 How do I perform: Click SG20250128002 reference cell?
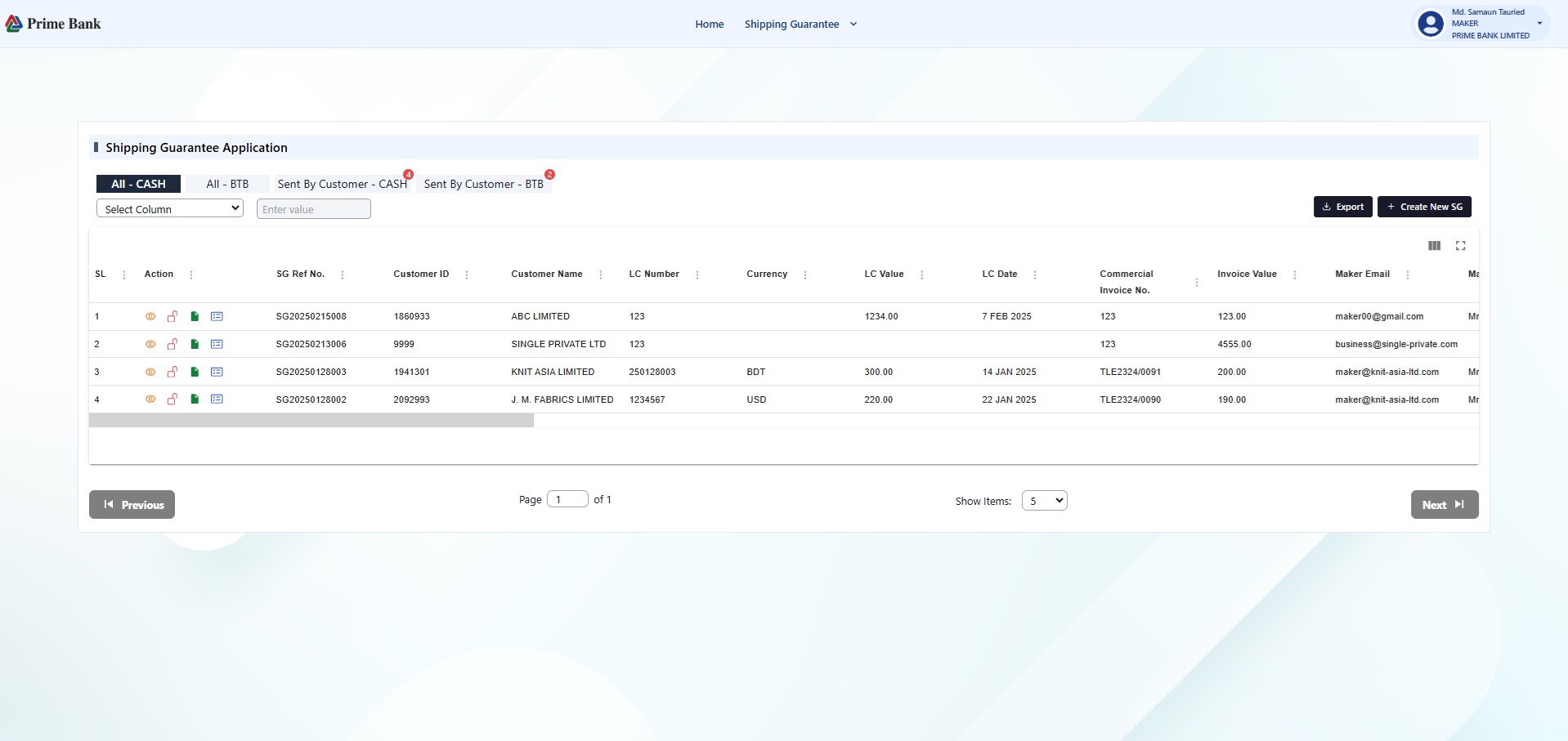pos(311,400)
